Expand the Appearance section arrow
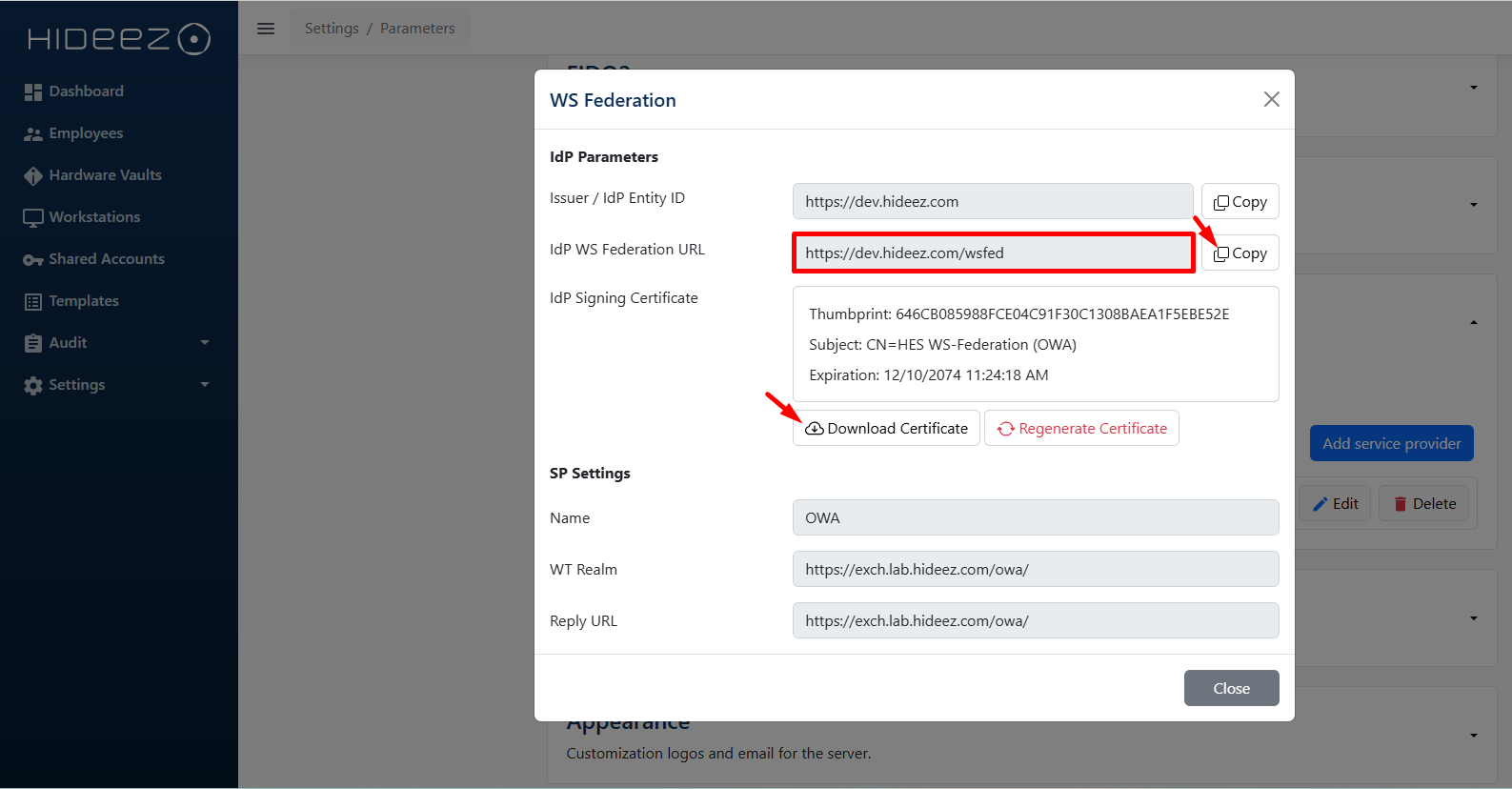Screen dimensions: 1512x789 pos(1473,736)
